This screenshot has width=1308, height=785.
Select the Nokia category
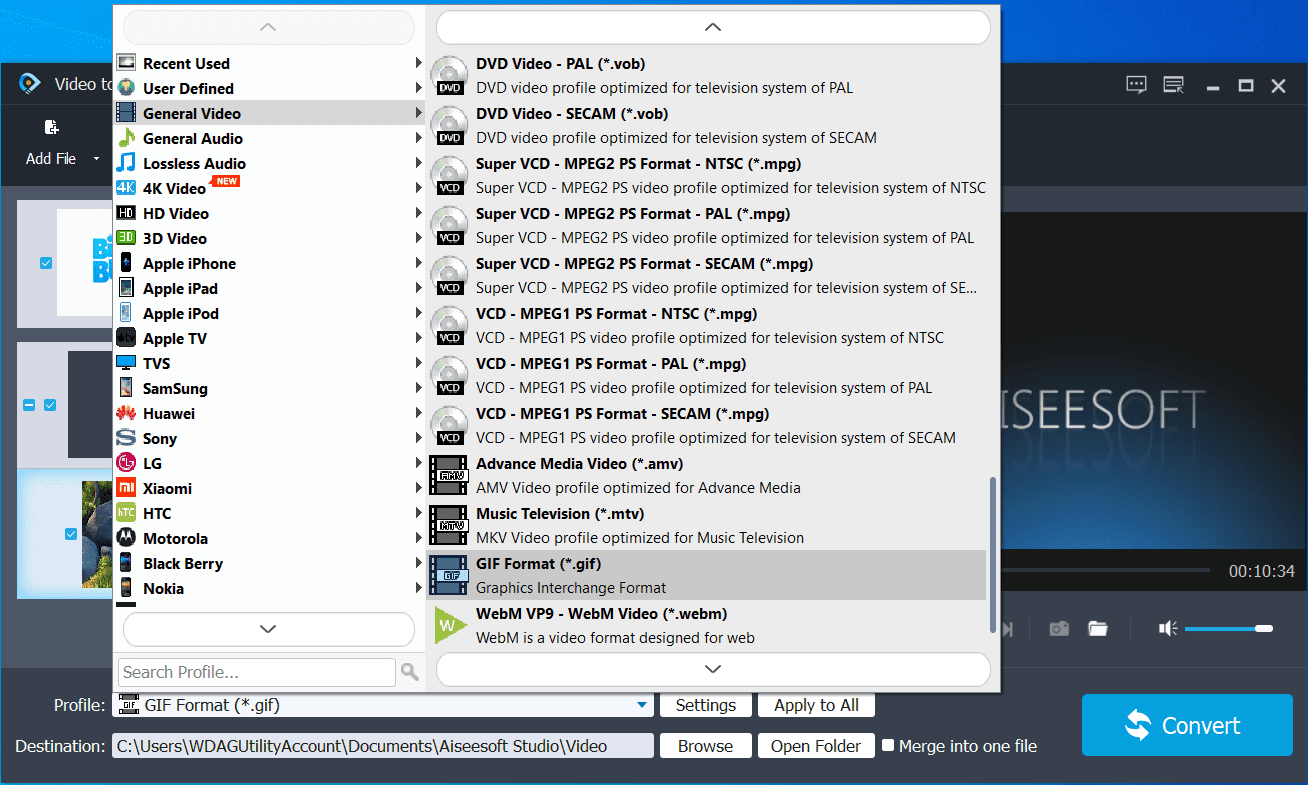[270, 588]
